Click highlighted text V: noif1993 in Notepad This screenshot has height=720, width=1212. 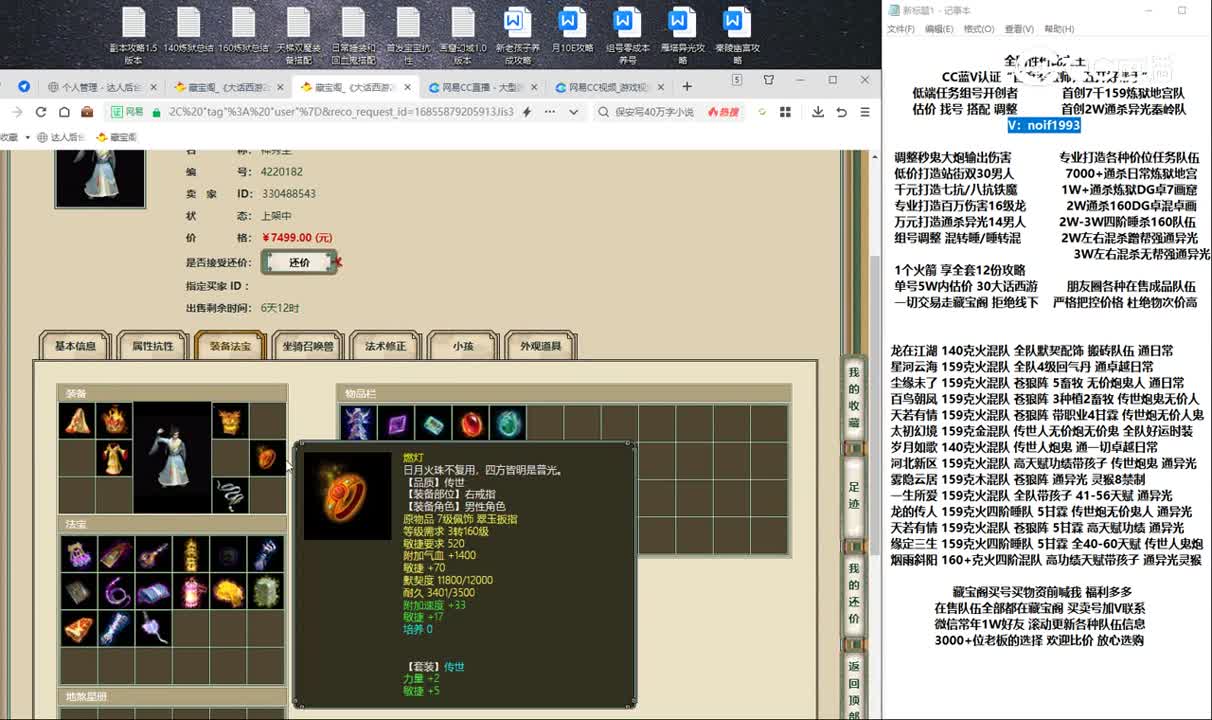coord(1044,125)
